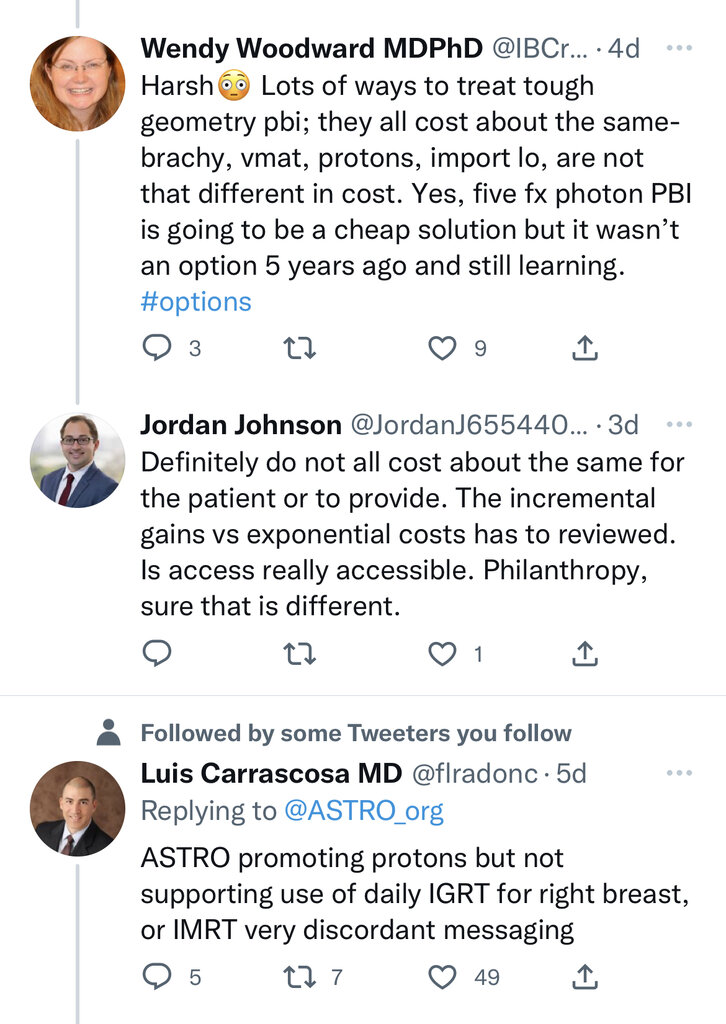The height and width of the screenshot is (1024, 726).
Task: Share Jordan Johnson's tweet
Action: pyautogui.click(x=585, y=654)
